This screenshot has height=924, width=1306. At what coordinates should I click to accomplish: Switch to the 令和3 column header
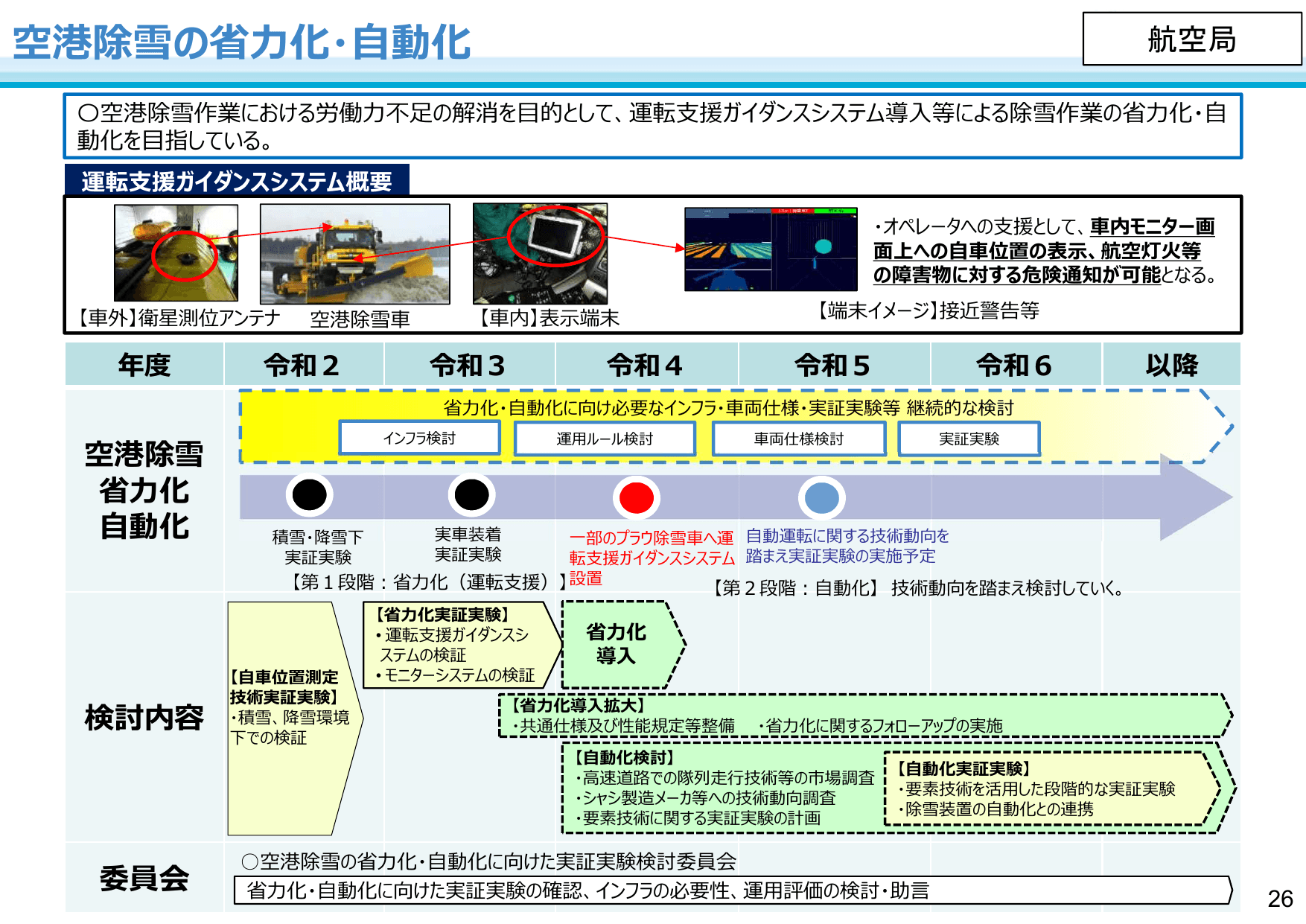click(468, 366)
